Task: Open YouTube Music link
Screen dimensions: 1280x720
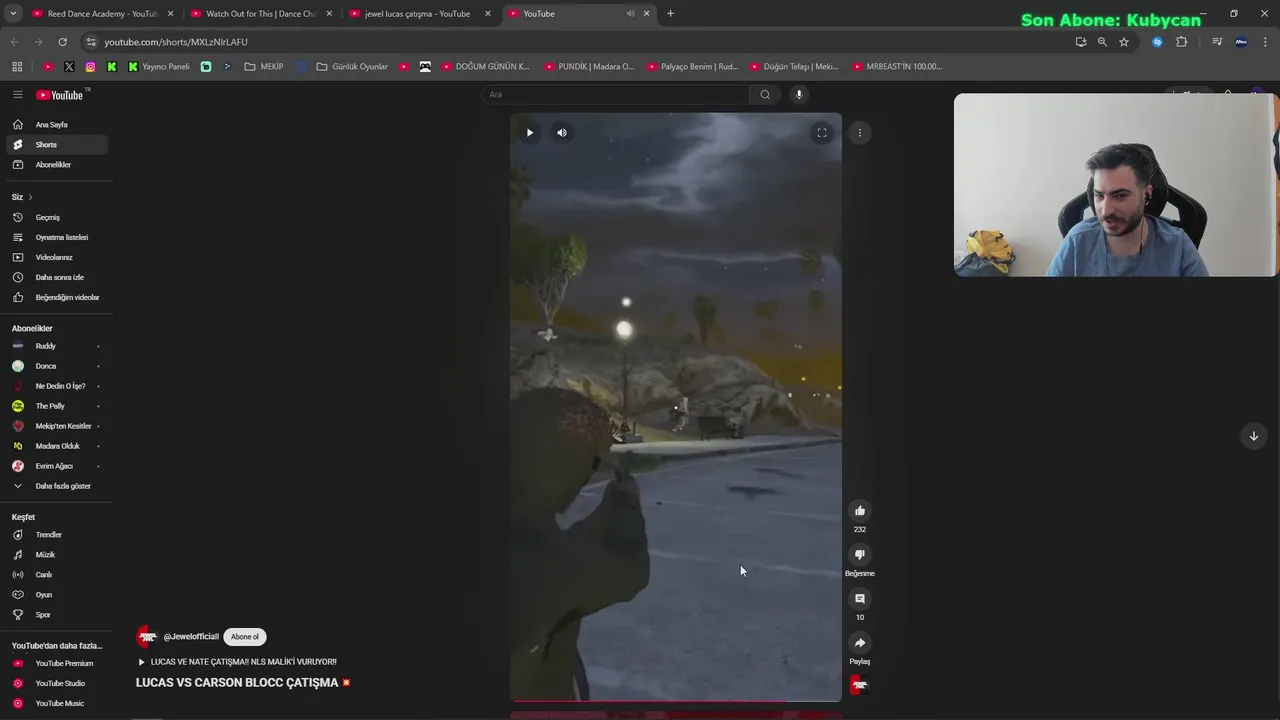Action: tap(57, 704)
